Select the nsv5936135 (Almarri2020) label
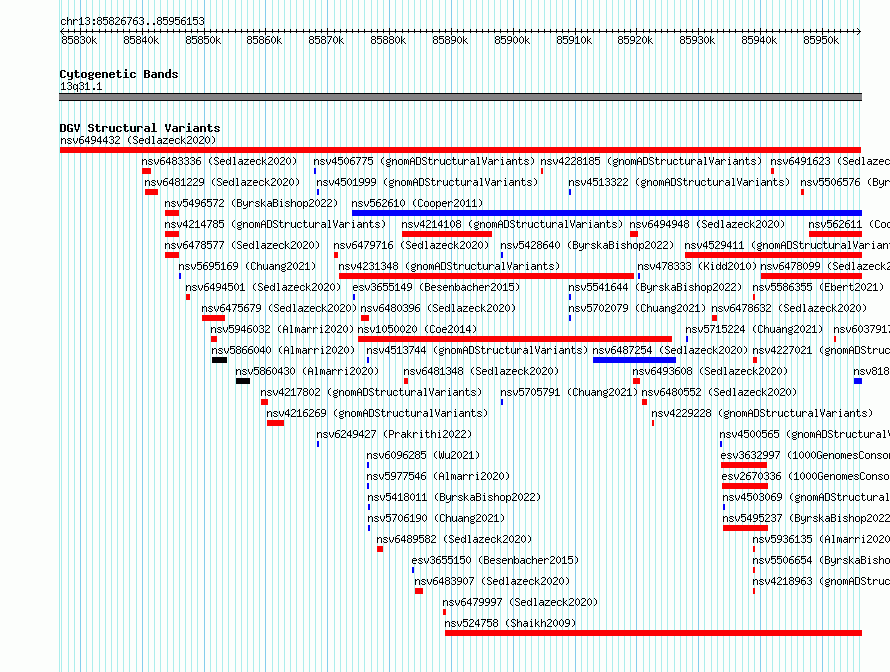This screenshot has height=672, width=890. tap(821, 539)
